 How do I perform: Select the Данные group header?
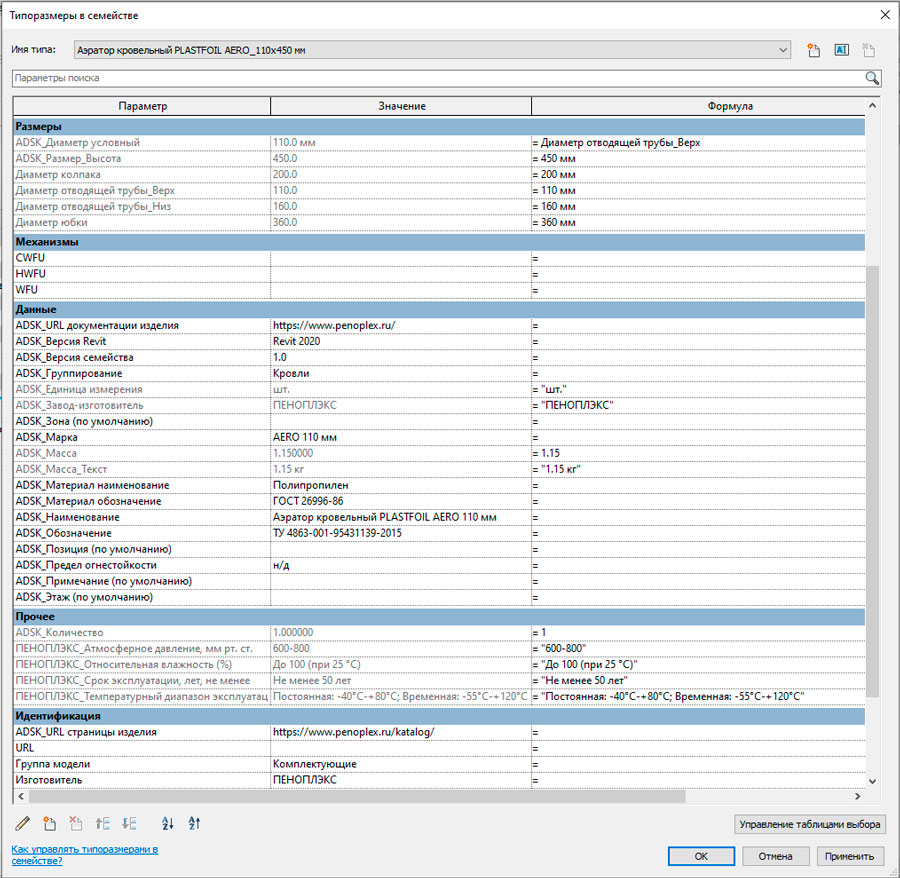coord(439,309)
